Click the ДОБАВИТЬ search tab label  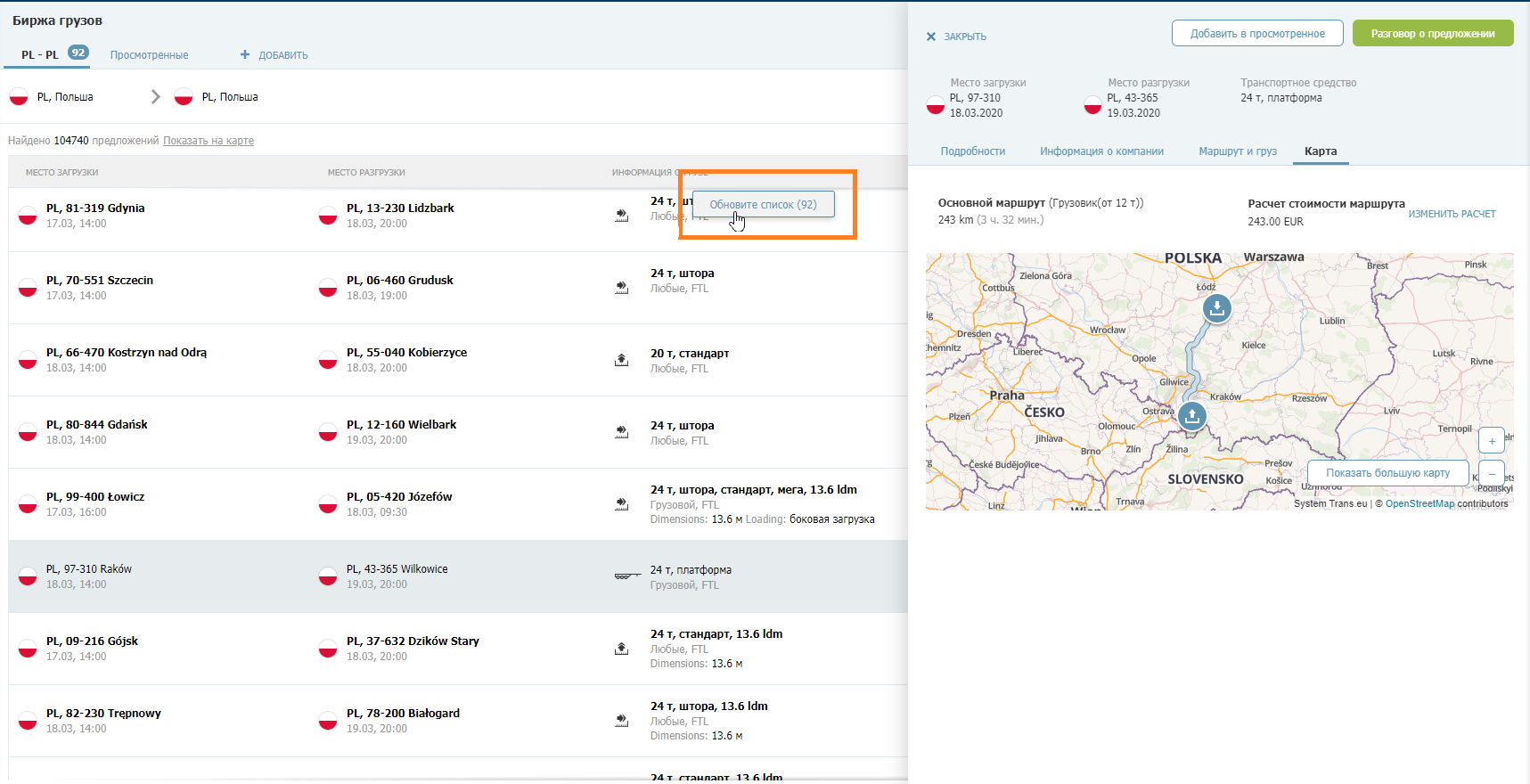[x=283, y=55]
